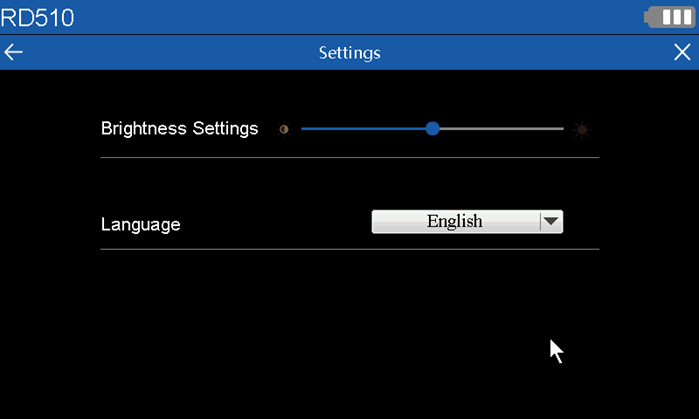This screenshot has width=699, height=419.
Task: Click the far left start of brightness slider
Action: click(303, 129)
